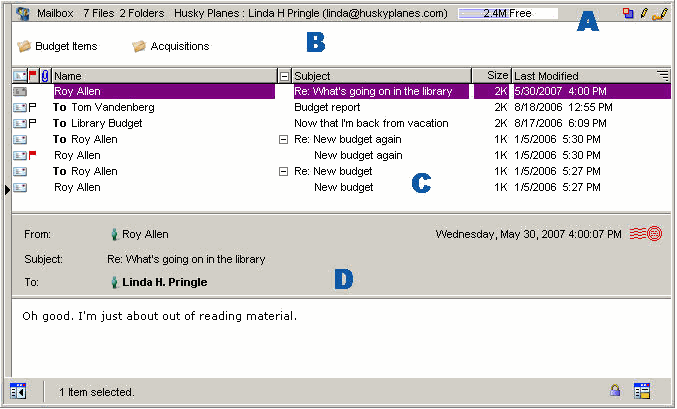
Task: Click the padlock icon in status bar
Action: pos(615,391)
